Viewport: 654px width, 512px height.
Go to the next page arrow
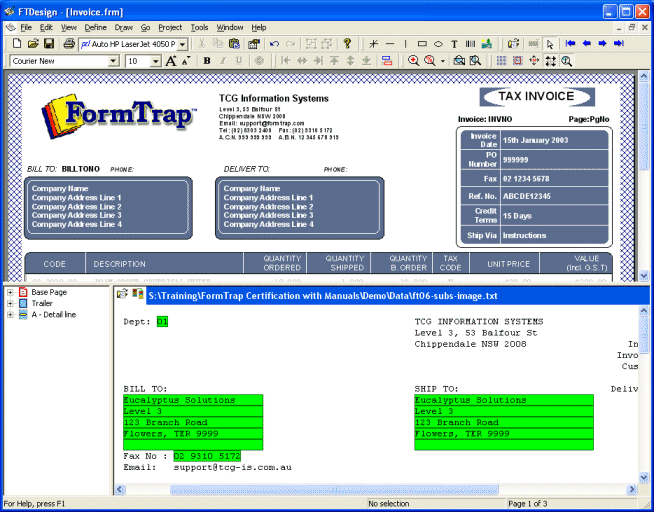(x=602, y=43)
